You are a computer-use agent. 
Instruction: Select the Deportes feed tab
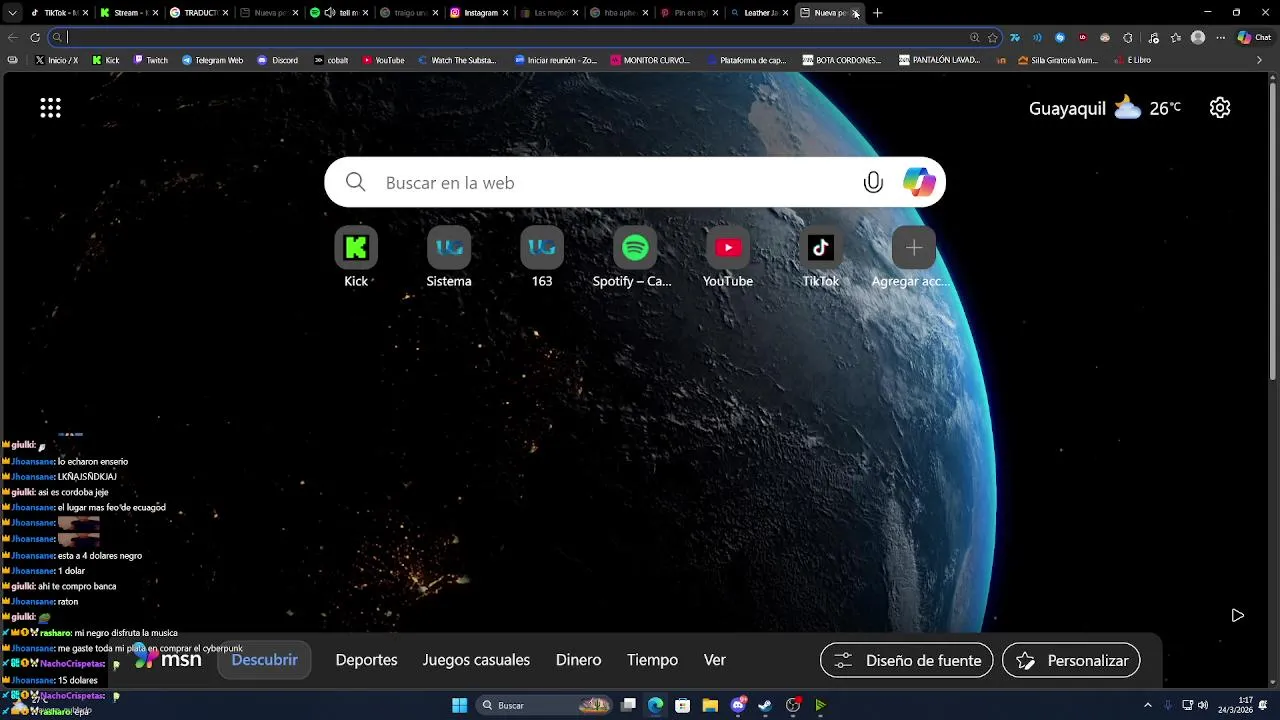[366, 660]
